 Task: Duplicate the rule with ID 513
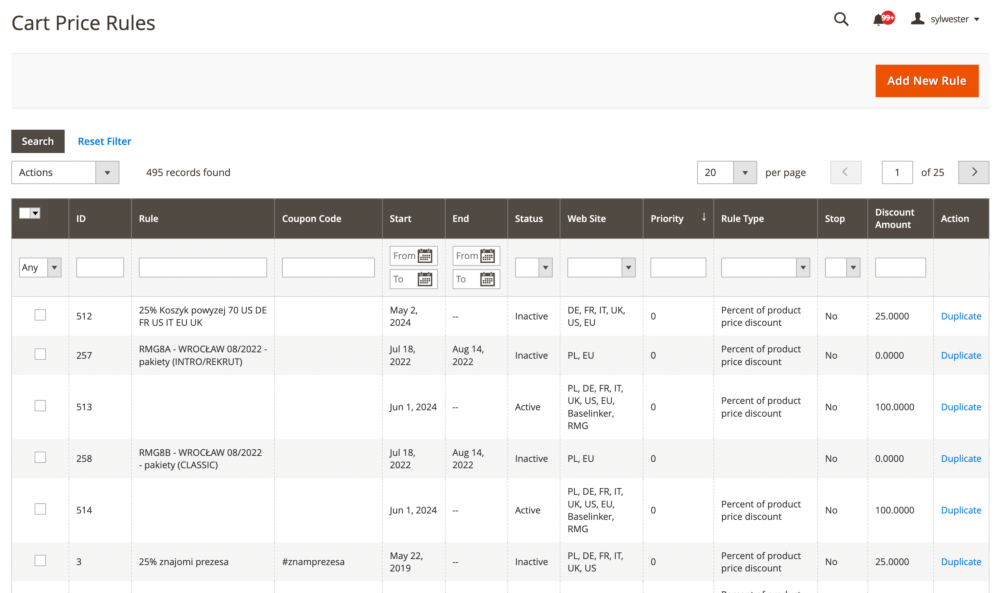[x=960, y=407]
